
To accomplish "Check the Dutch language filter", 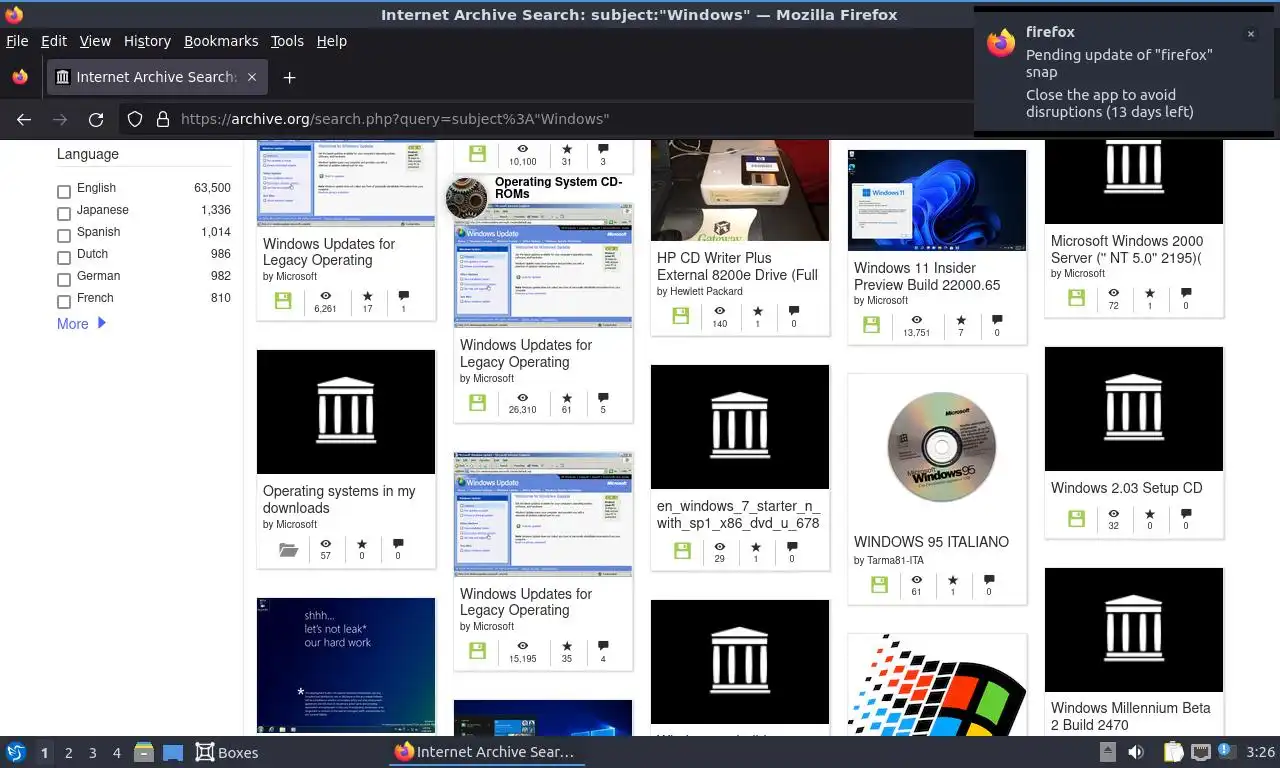I will [x=64, y=257].
